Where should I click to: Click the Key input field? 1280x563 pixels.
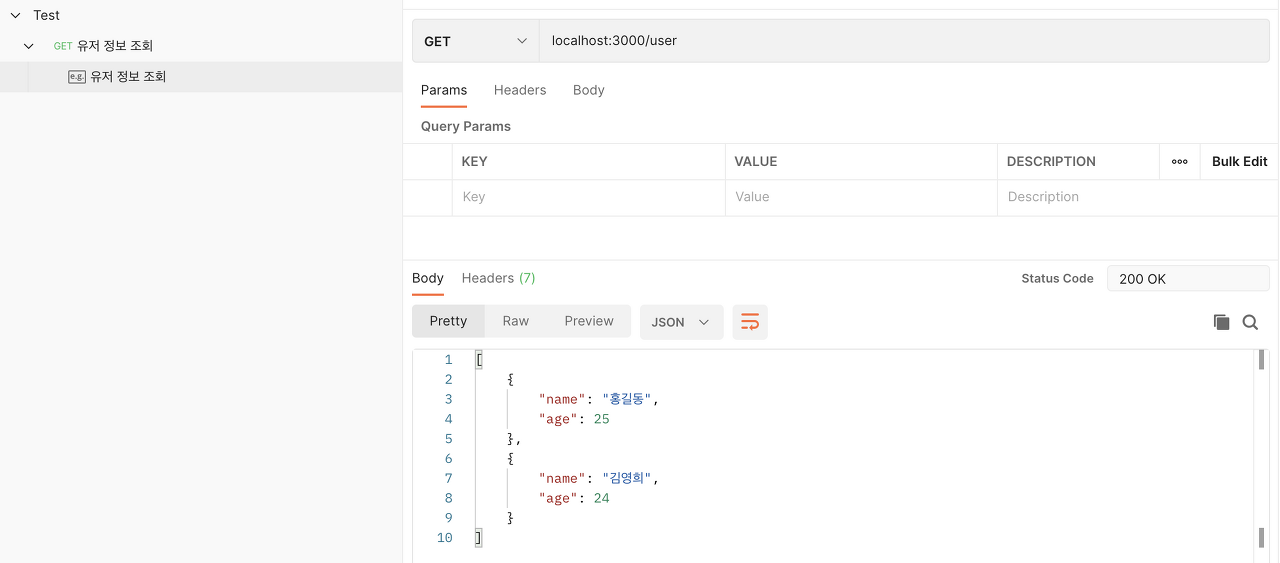[x=589, y=197]
